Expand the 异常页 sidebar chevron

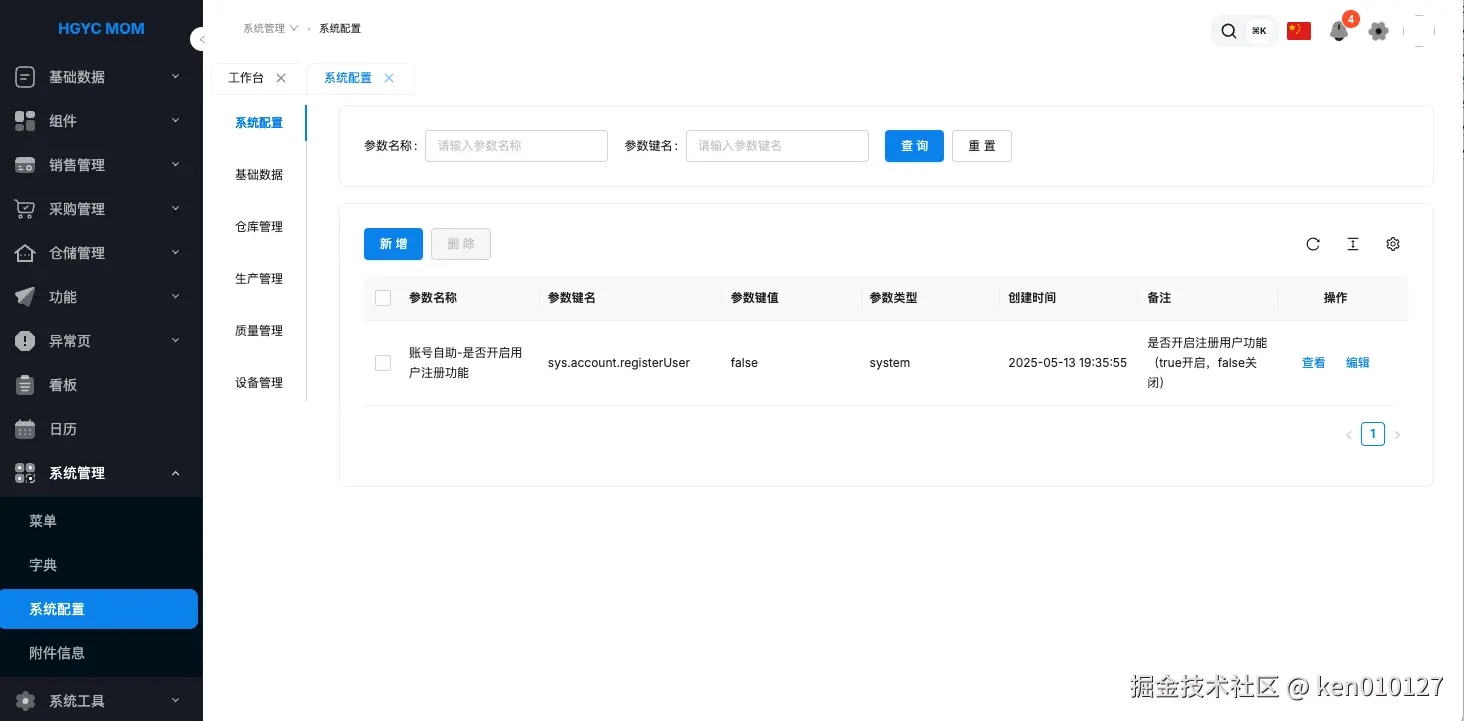coord(175,340)
